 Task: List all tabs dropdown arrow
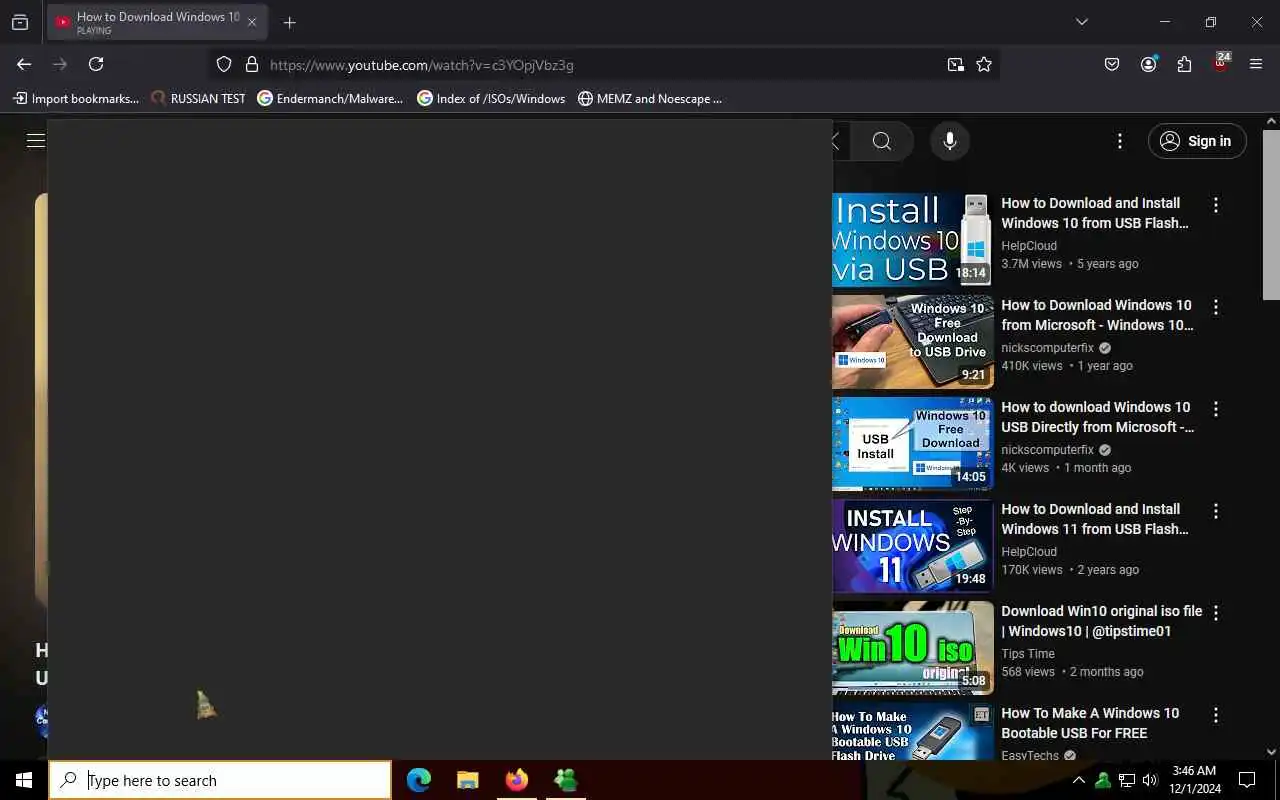pos(1081,22)
